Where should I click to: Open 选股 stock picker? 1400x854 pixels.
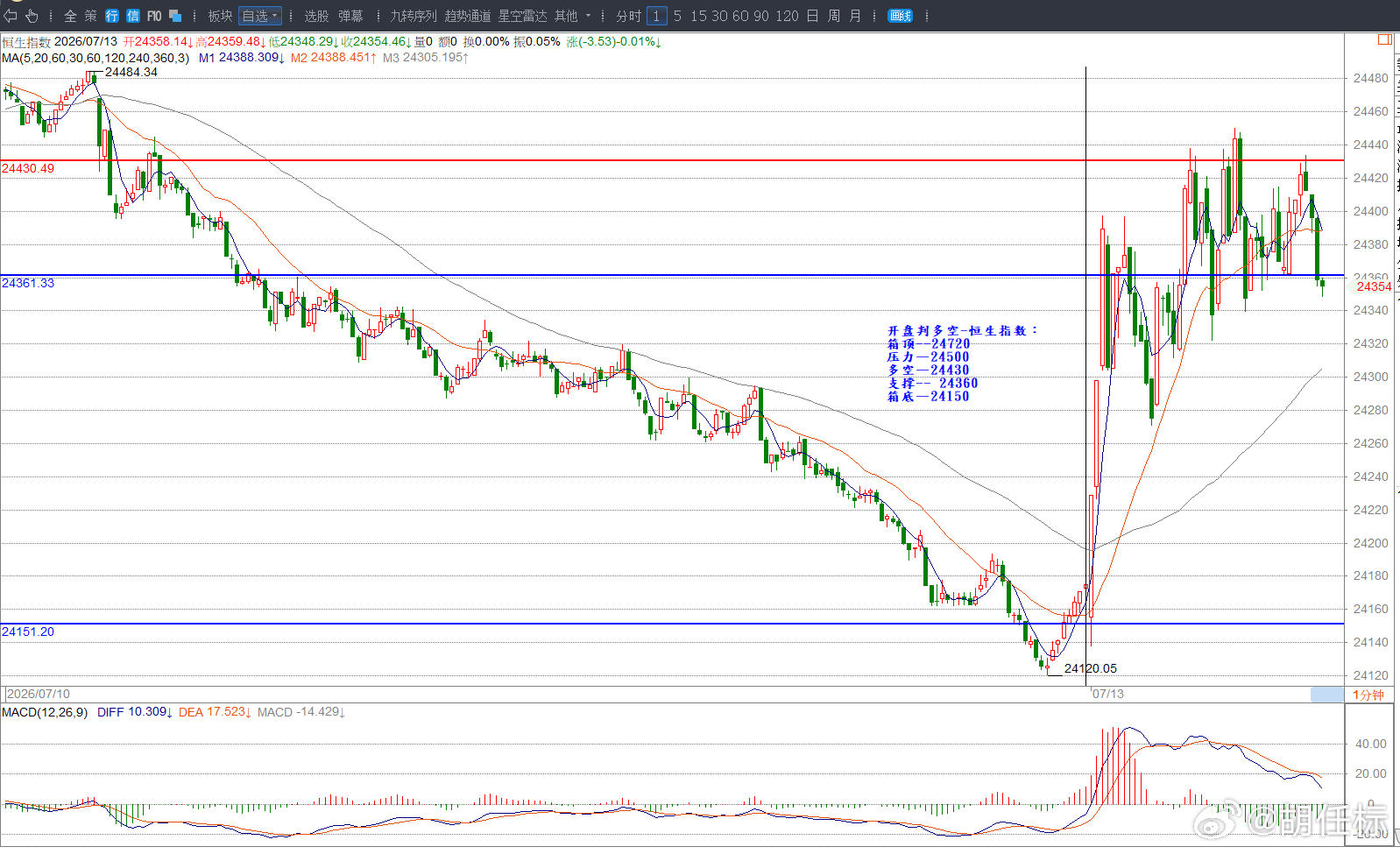click(x=316, y=16)
